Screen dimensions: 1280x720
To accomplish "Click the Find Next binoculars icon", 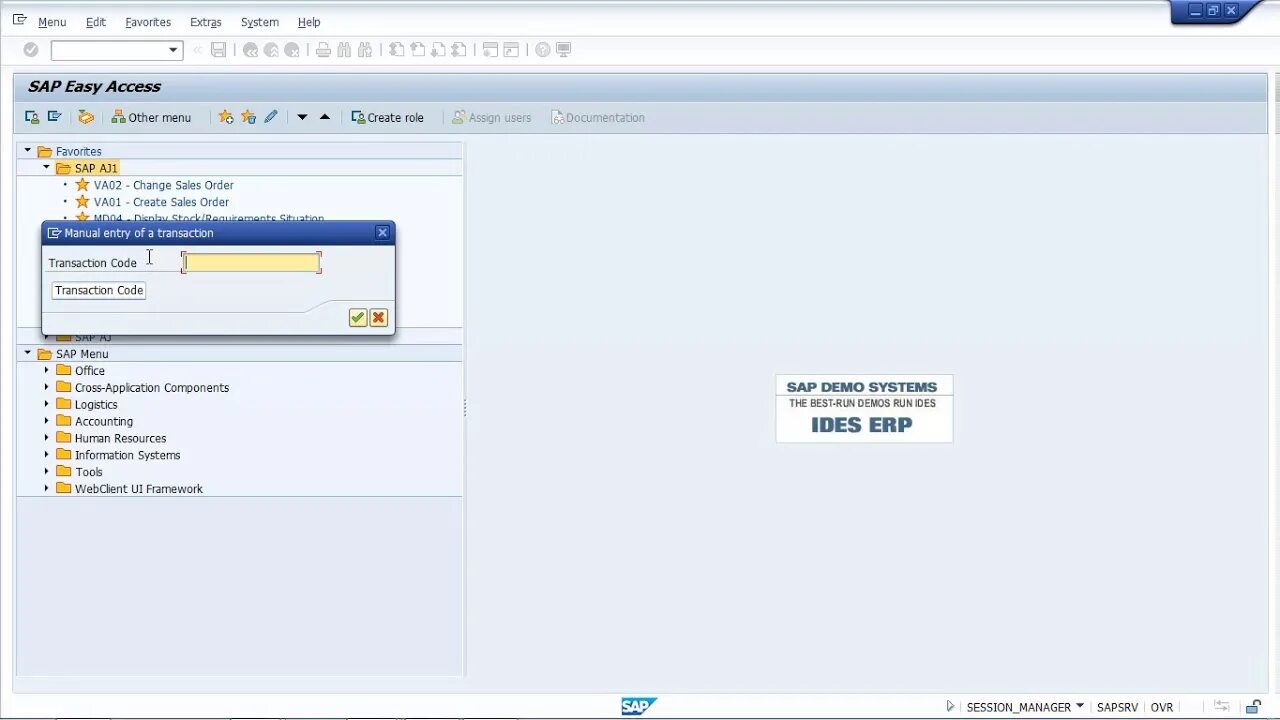I will (x=365, y=50).
